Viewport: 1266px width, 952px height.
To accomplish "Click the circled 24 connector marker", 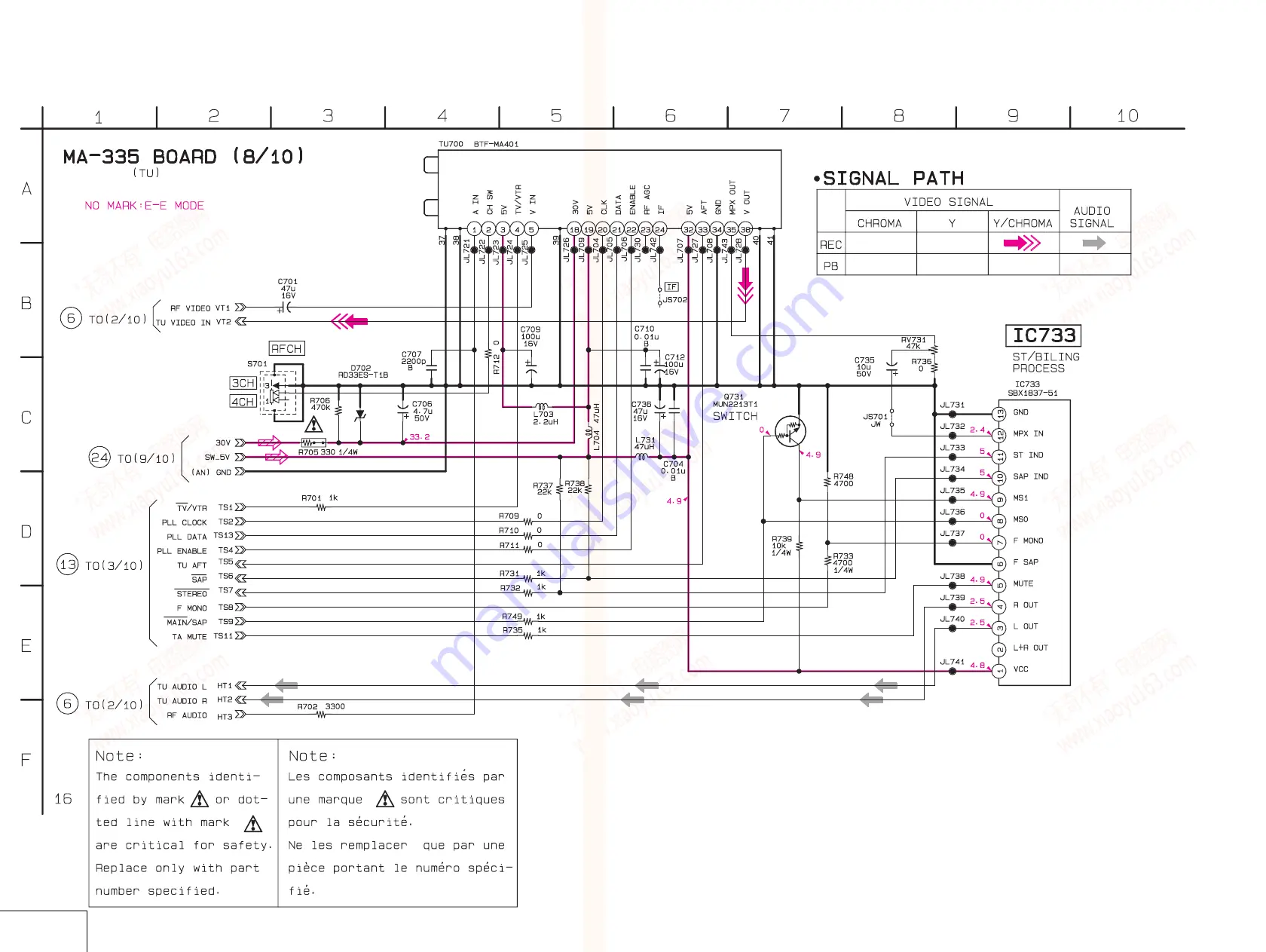I will click(x=99, y=458).
